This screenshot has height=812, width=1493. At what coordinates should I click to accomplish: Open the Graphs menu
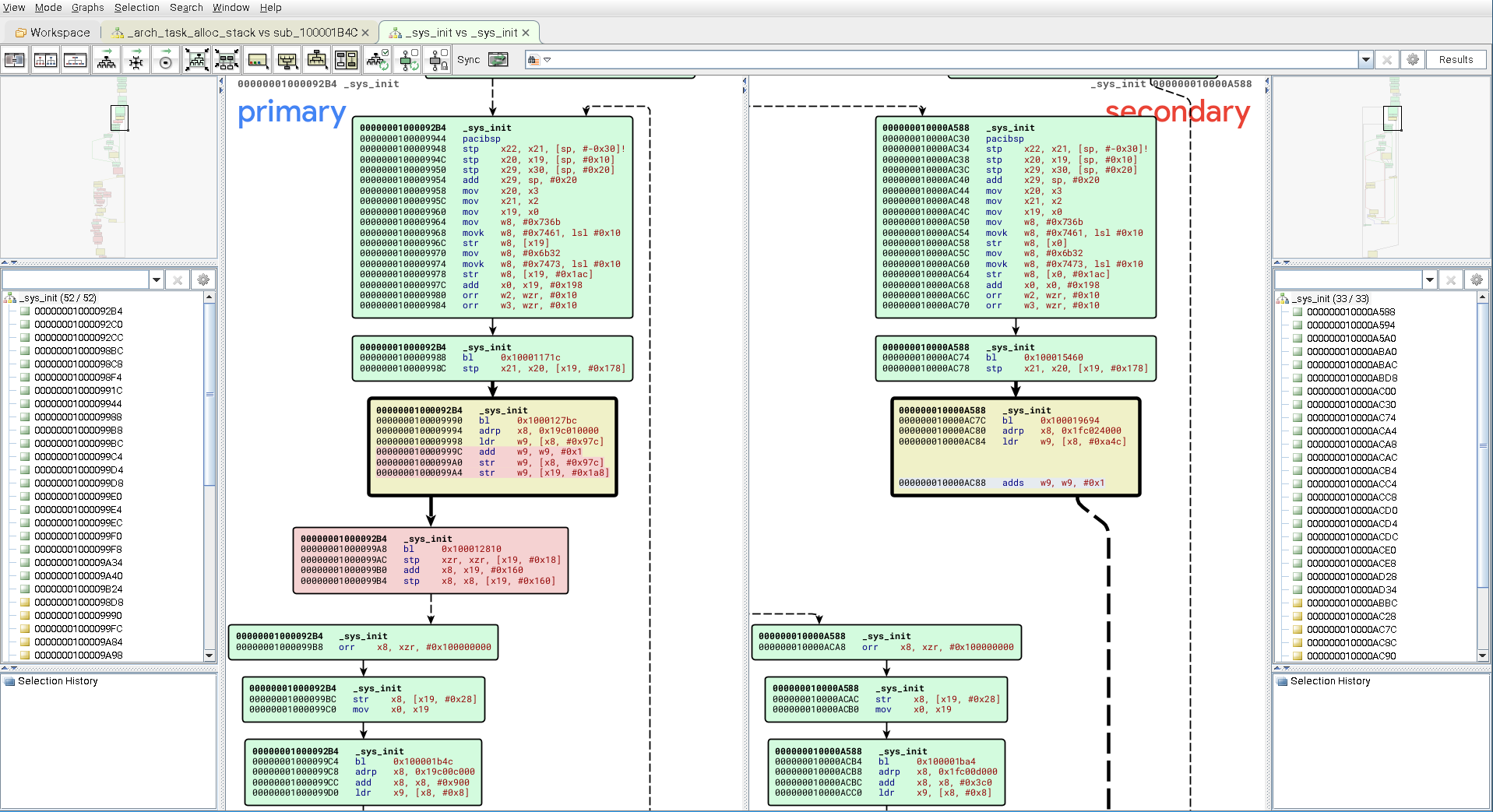87,8
